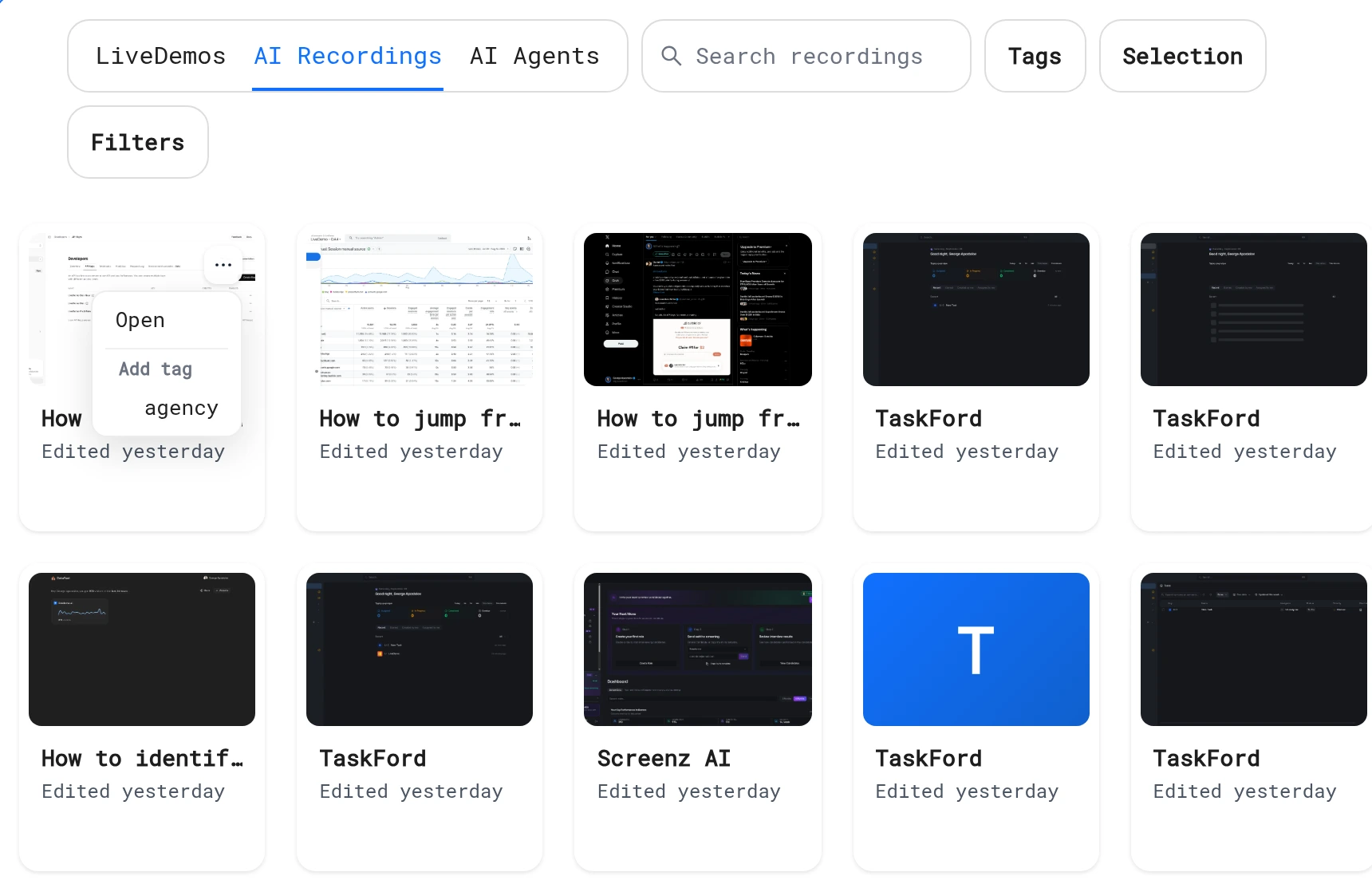Viewport: 1372px width, 884px height.
Task: Open the Screenz AI recording thumbnail
Action: [x=698, y=649]
